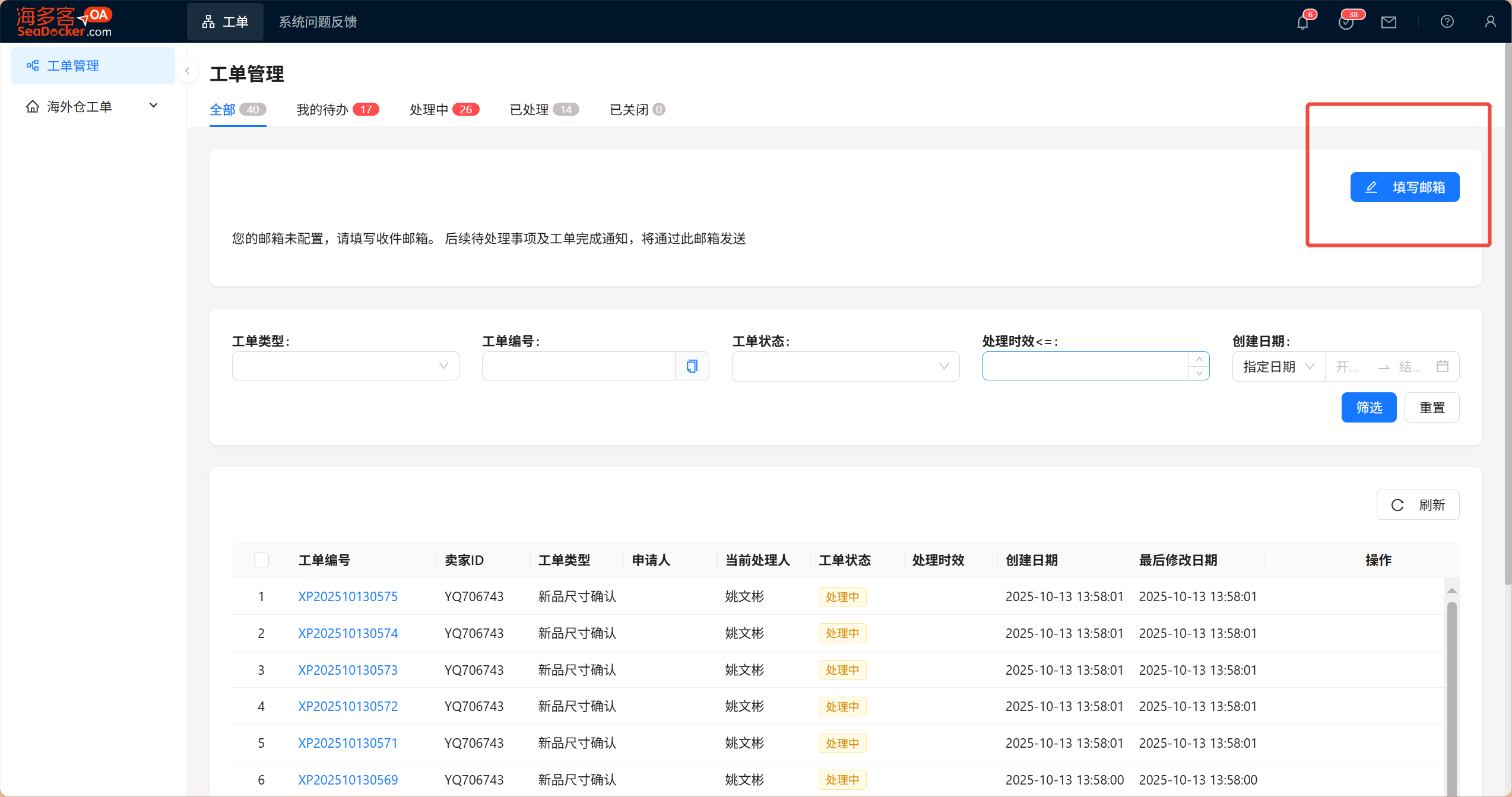Click the paste icon in 工单编号 field

point(692,366)
